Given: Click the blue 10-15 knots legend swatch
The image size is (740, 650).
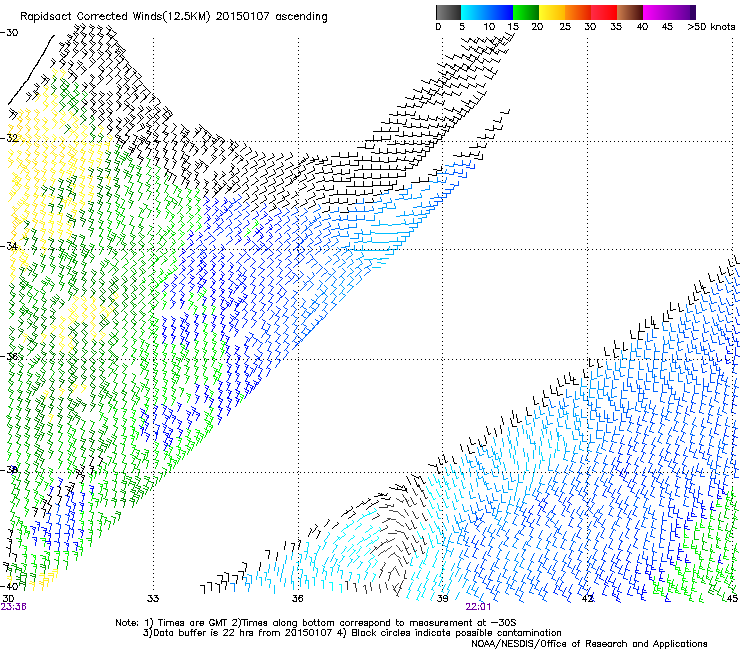Looking at the screenshot, I should 500,12.
